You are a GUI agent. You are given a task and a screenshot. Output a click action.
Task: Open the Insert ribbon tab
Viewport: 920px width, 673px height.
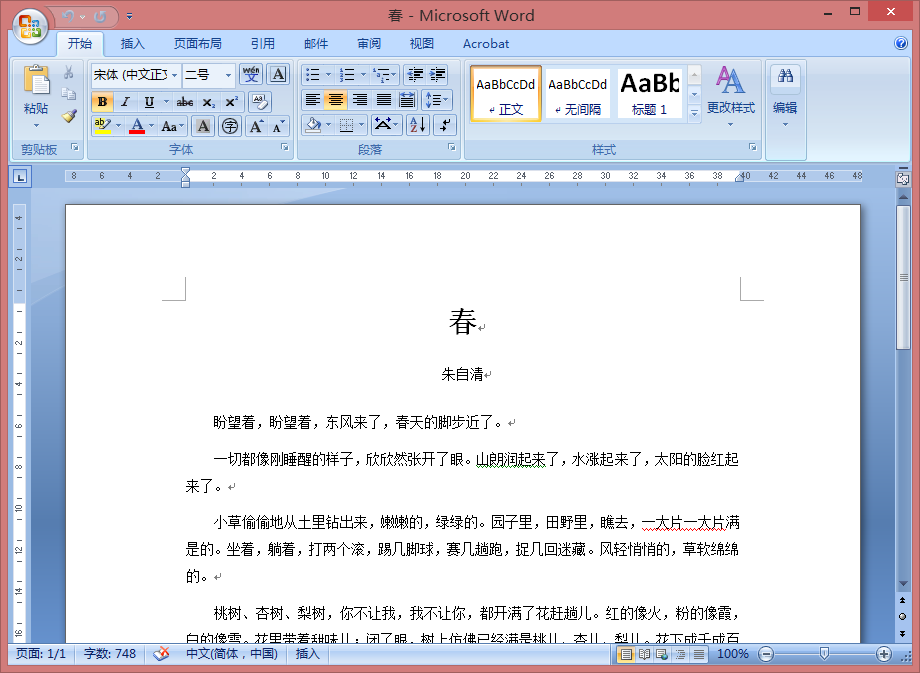(x=132, y=43)
